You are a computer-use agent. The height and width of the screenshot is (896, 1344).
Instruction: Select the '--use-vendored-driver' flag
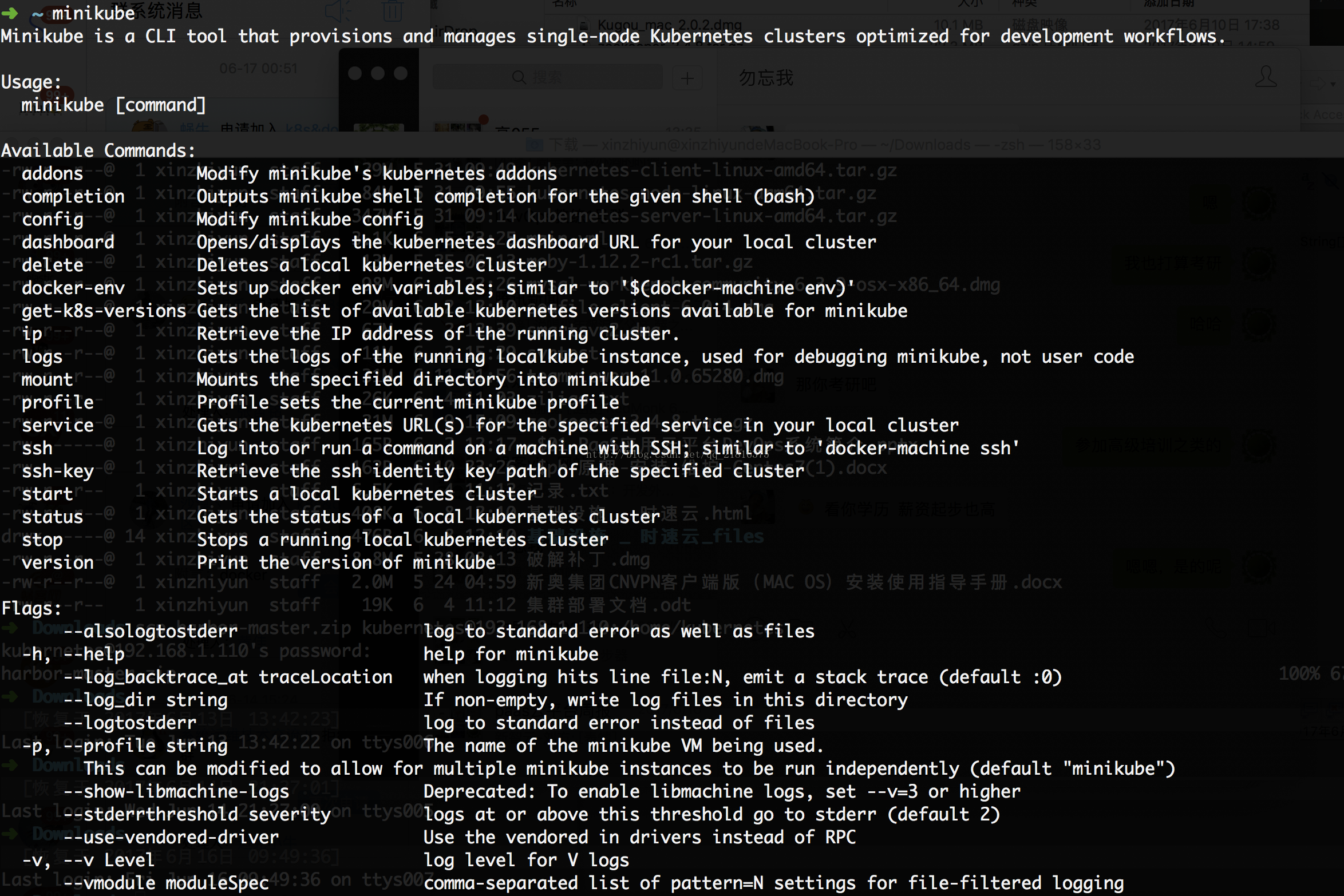pos(171,837)
